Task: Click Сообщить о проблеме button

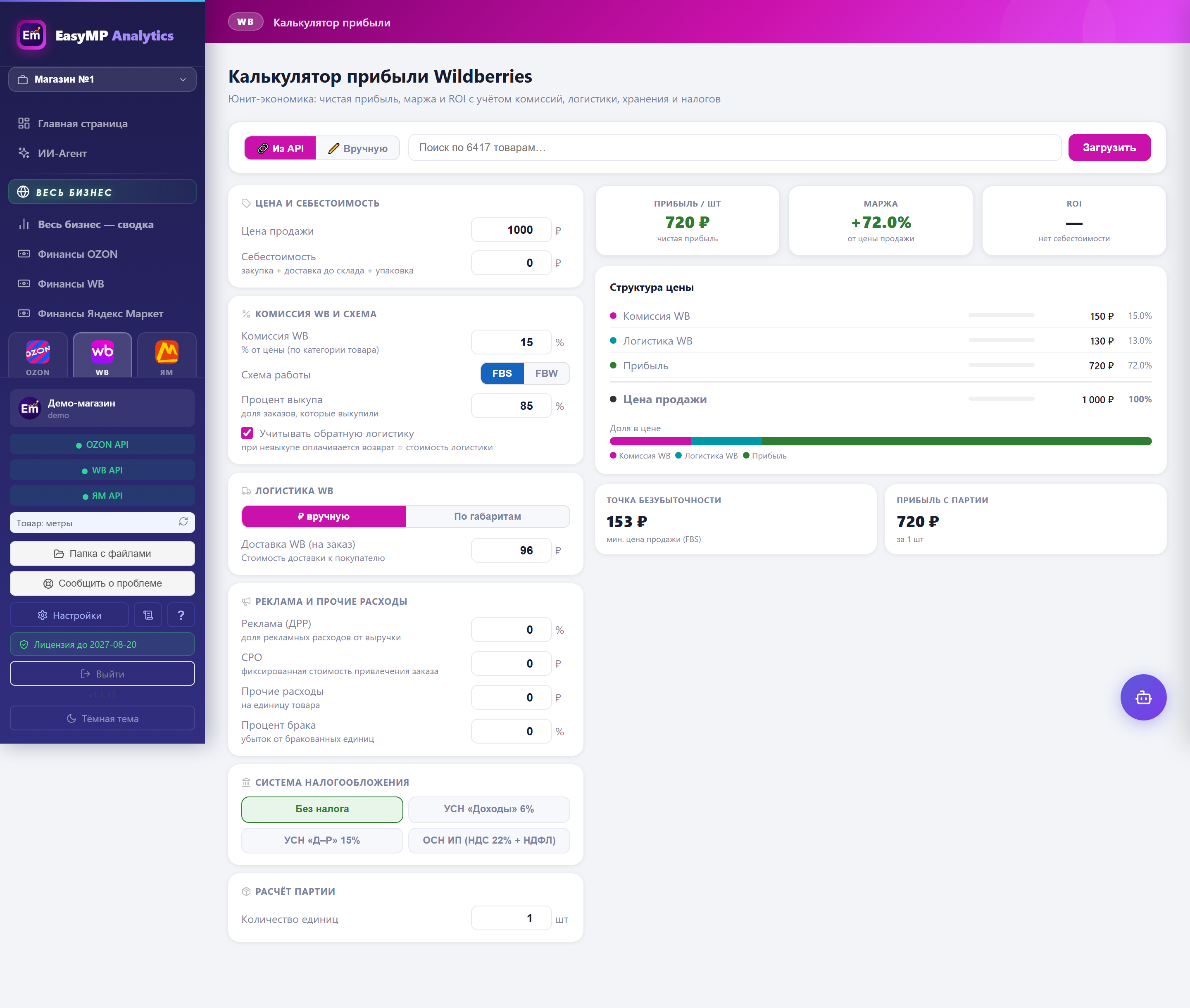Action: click(x=102, y=583)
